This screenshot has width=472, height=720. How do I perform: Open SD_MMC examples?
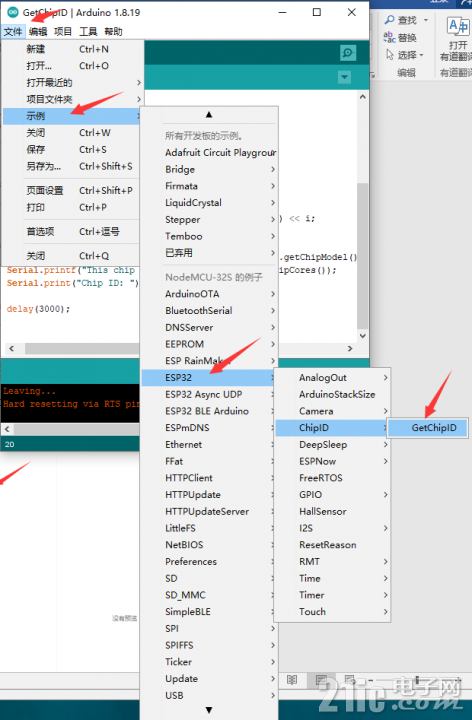point(208,595)
